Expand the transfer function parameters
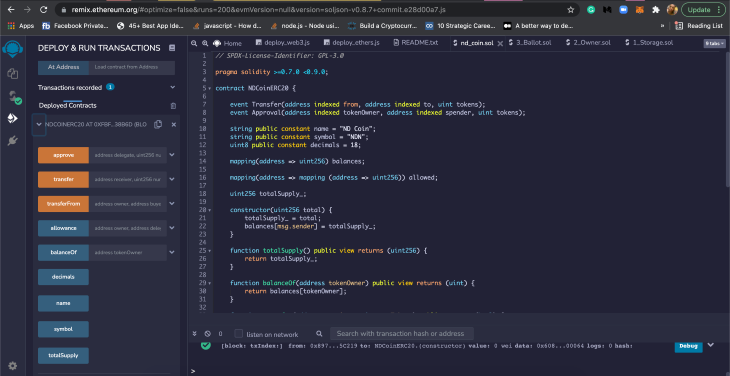 pos(172,179)
